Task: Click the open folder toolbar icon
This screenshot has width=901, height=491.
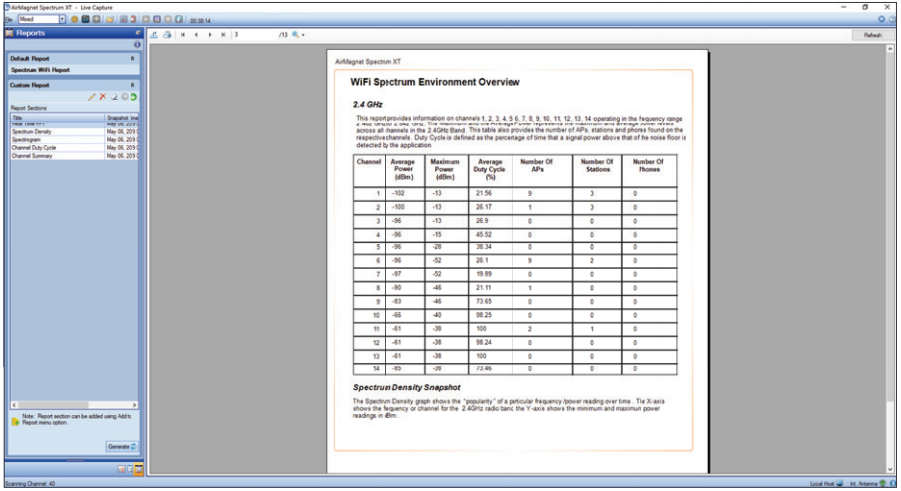Action: (x=109, y=19)
